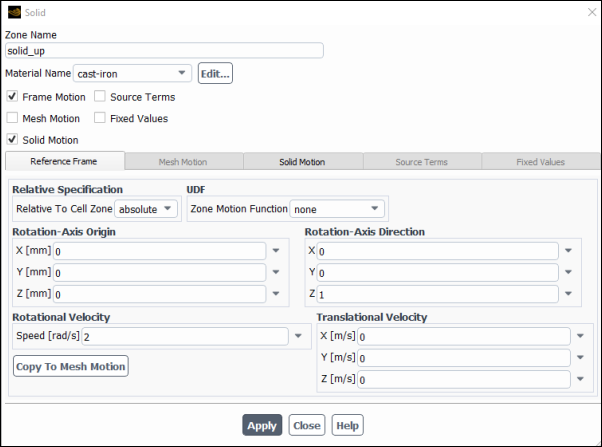Click the Zone Name field solid_up
Screen dimensions: 602x447
[x=164, y=51]
